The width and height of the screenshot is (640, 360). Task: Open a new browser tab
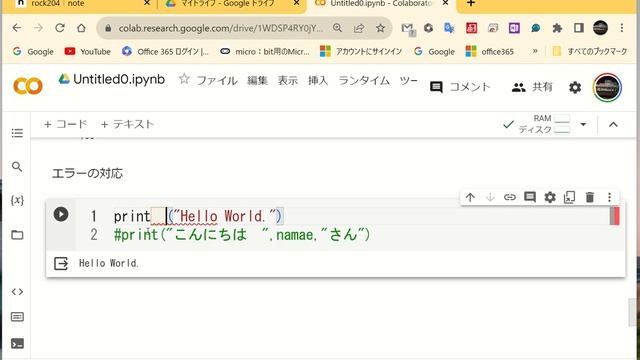click(x=471, y=4)
